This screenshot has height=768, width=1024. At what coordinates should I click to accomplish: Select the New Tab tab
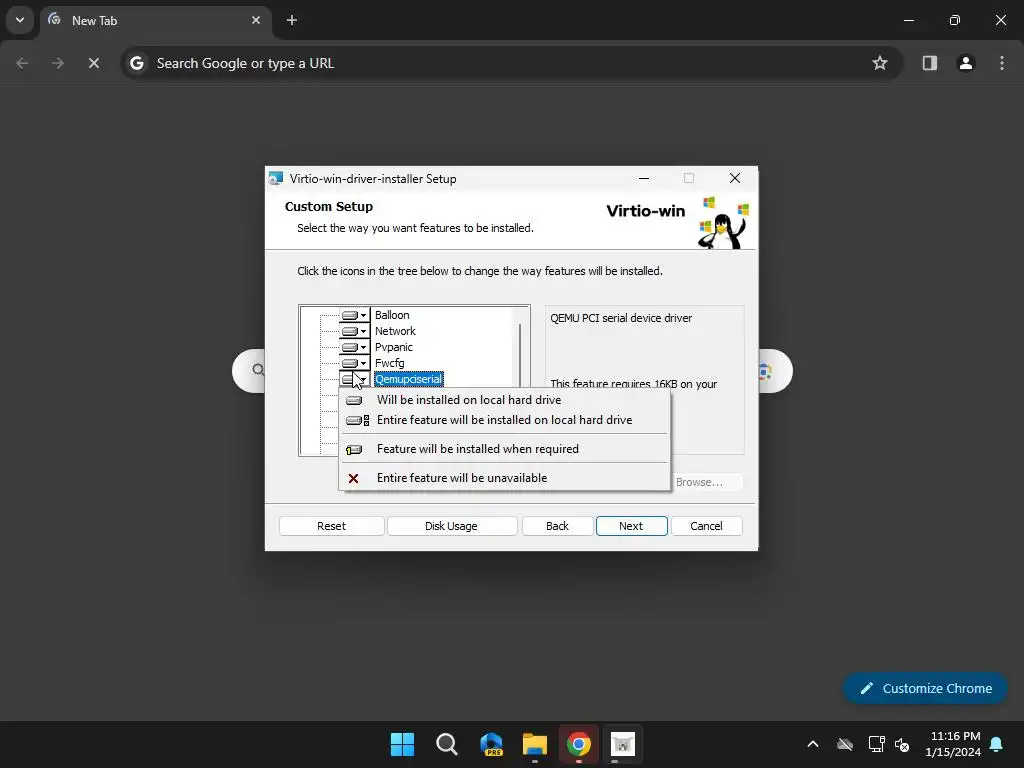157,20
